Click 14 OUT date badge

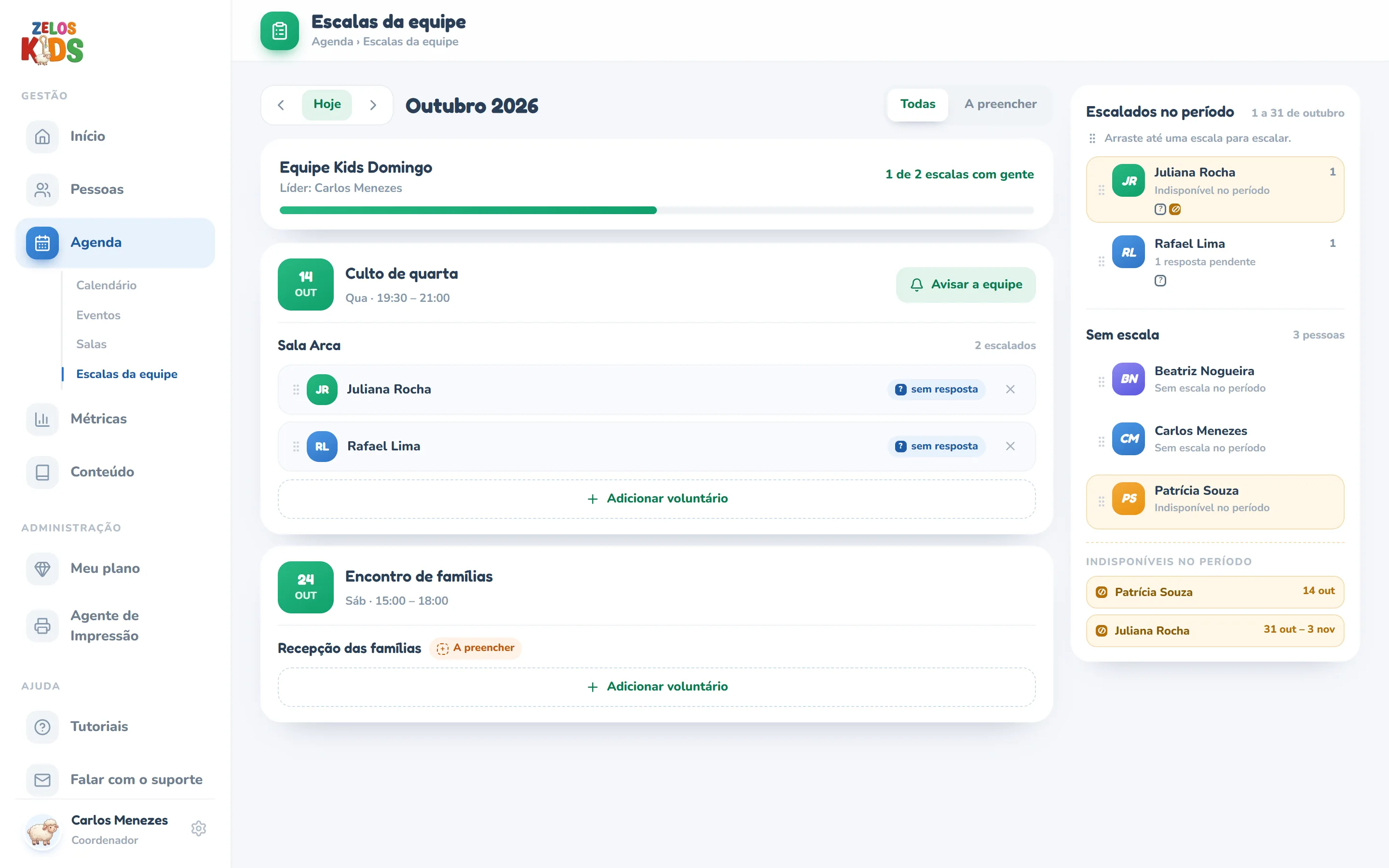[305, 285]
